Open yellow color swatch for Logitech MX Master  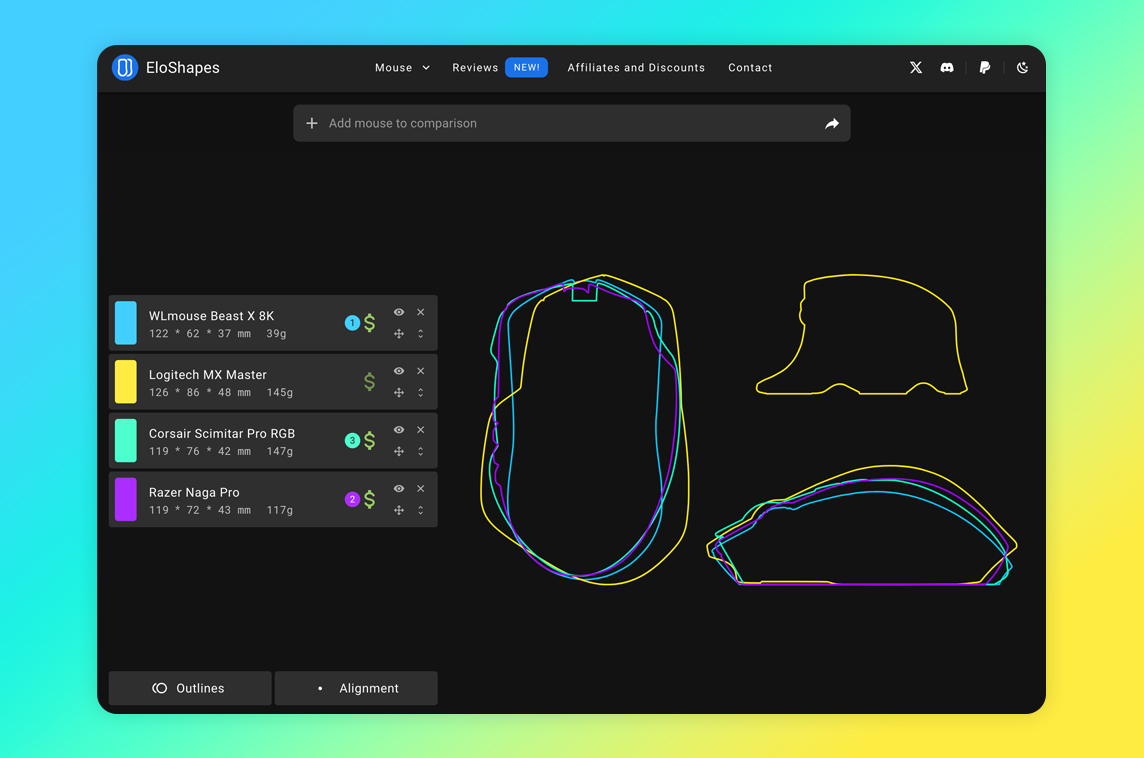(125, 382)
